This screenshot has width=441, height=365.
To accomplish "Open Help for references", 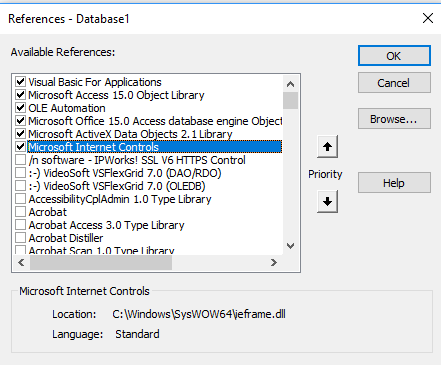I will [x=394, y=183].
